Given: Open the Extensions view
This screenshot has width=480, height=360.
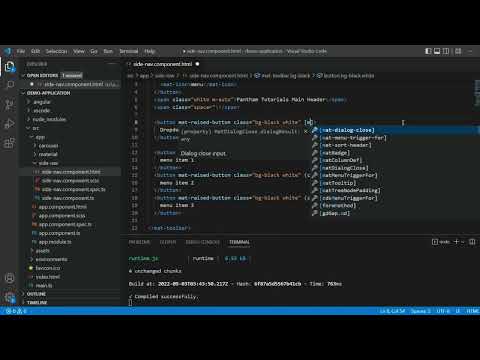Looking at the screenshot, I should tap(10, 143).
